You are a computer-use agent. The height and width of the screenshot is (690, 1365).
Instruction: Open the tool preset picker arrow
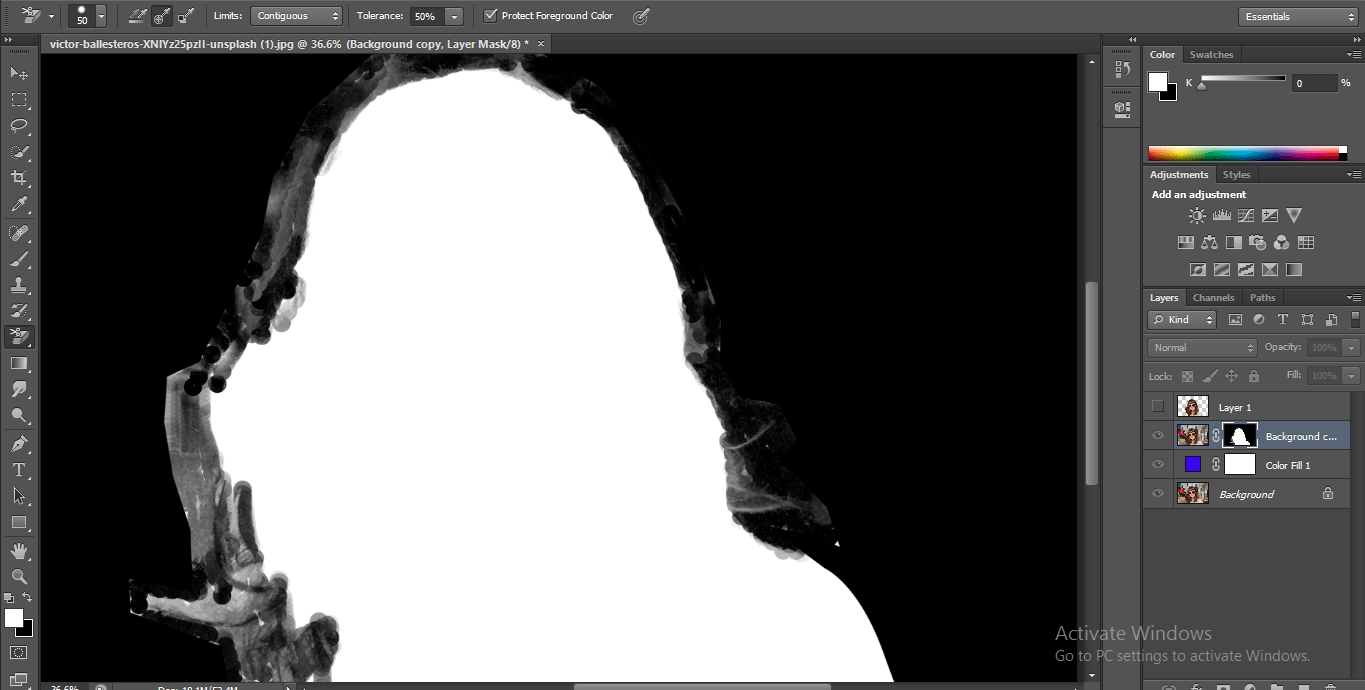(51, 16)
